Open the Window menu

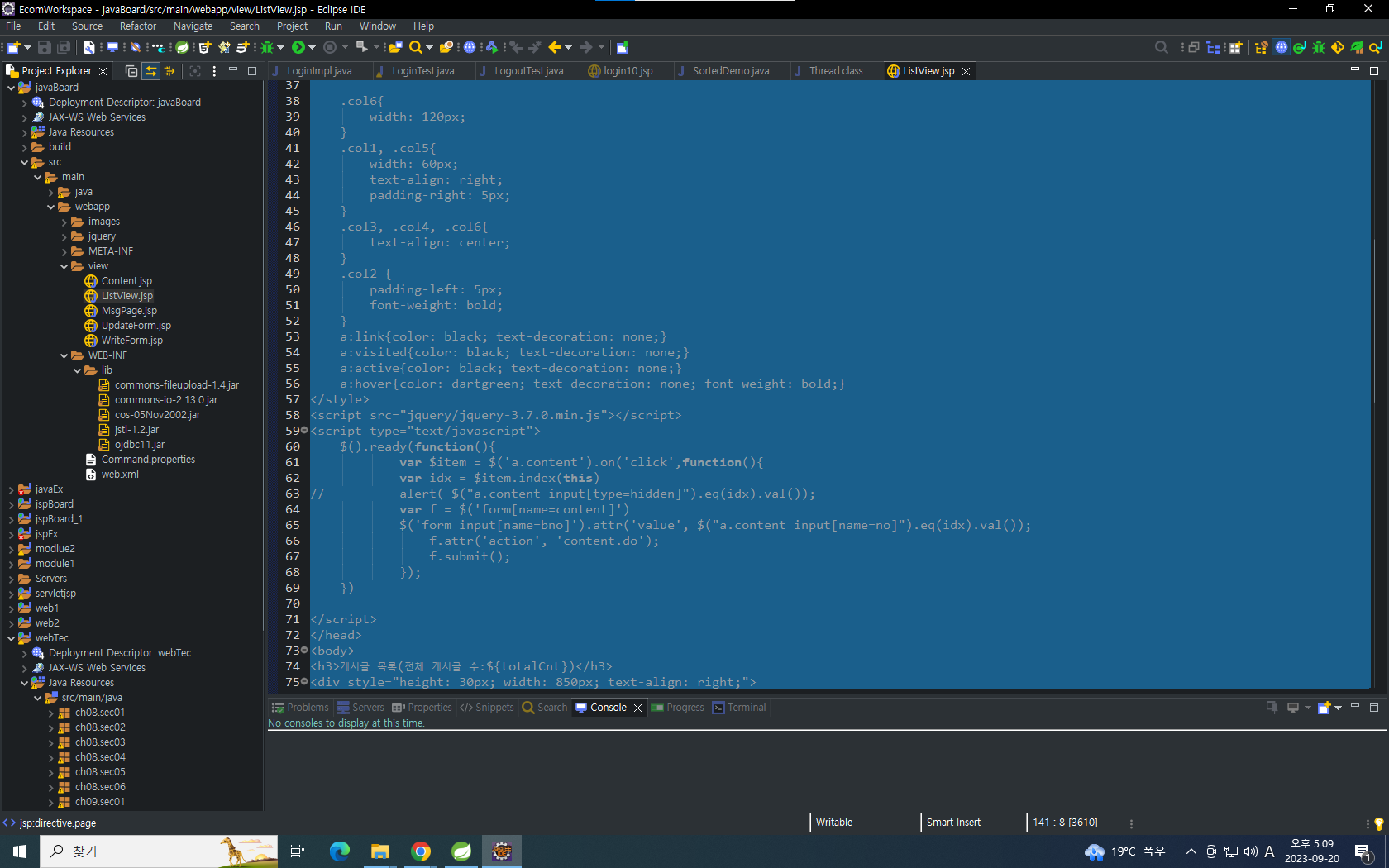[x=377, y=26]
